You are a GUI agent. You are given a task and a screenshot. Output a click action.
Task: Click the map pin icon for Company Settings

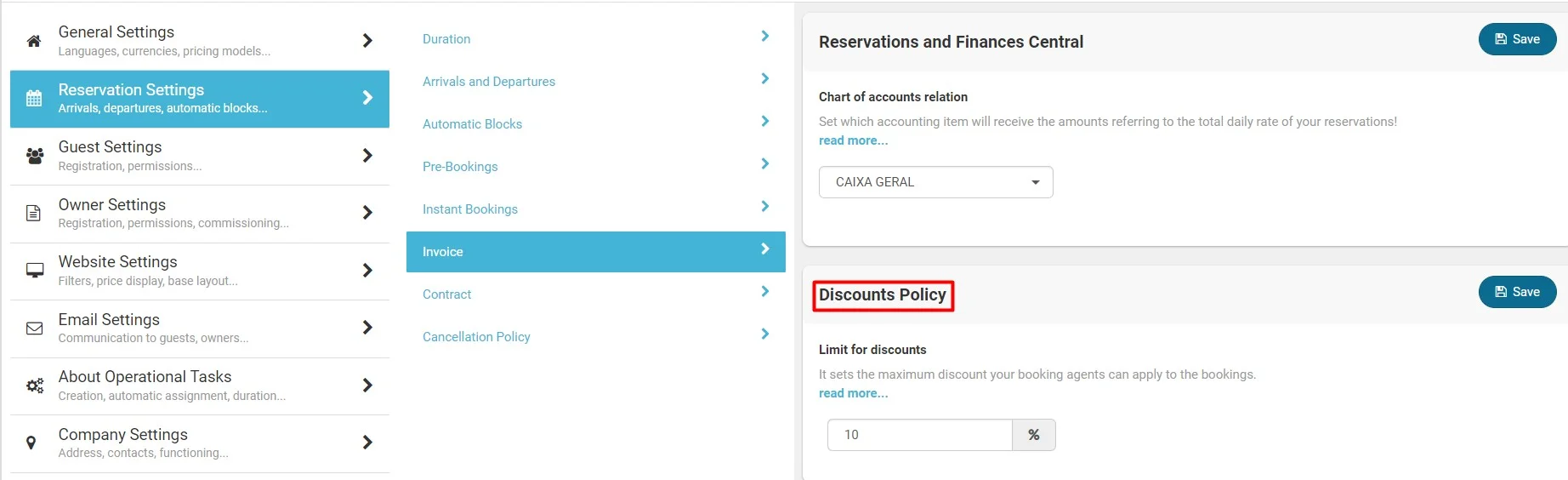point(31,443)
